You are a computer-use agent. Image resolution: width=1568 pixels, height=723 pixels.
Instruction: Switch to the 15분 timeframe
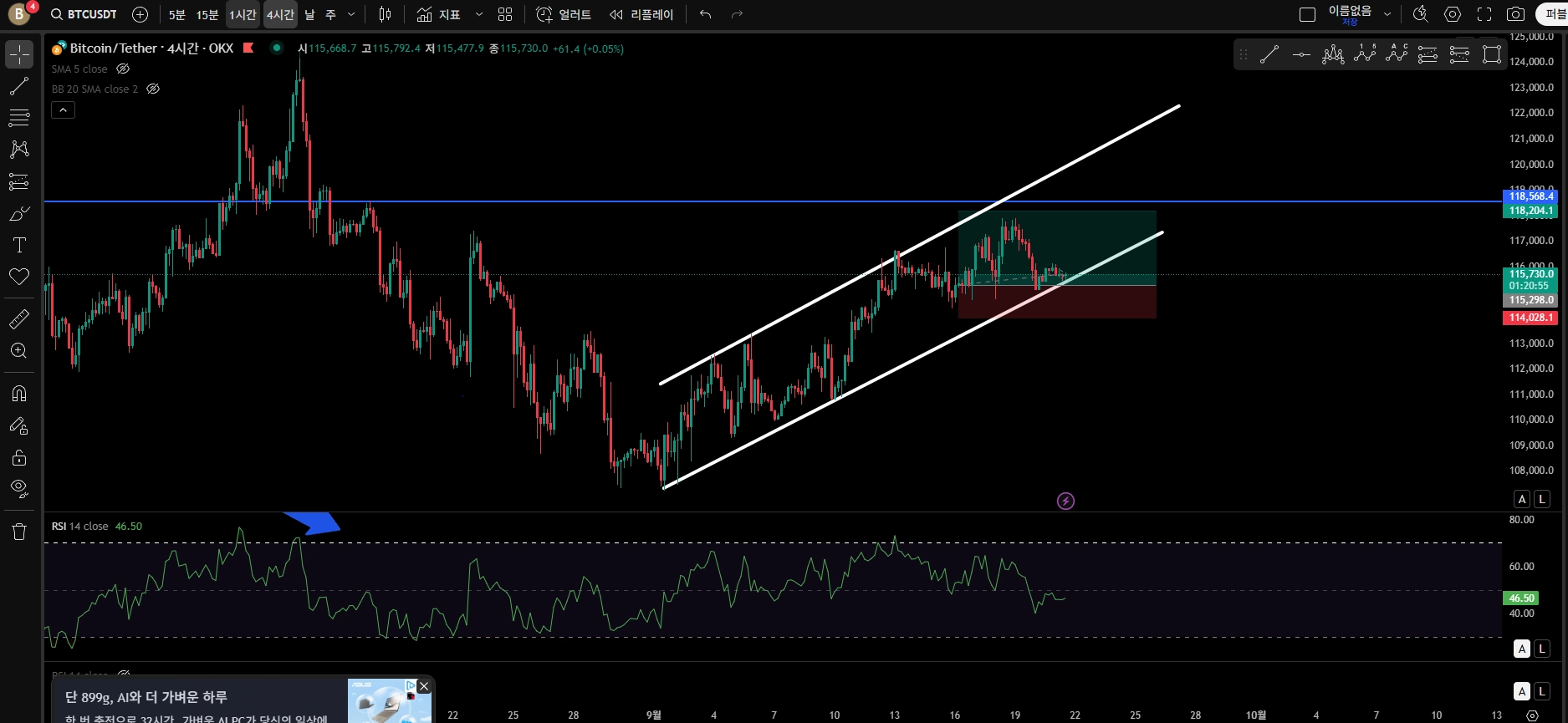(207, 14)
